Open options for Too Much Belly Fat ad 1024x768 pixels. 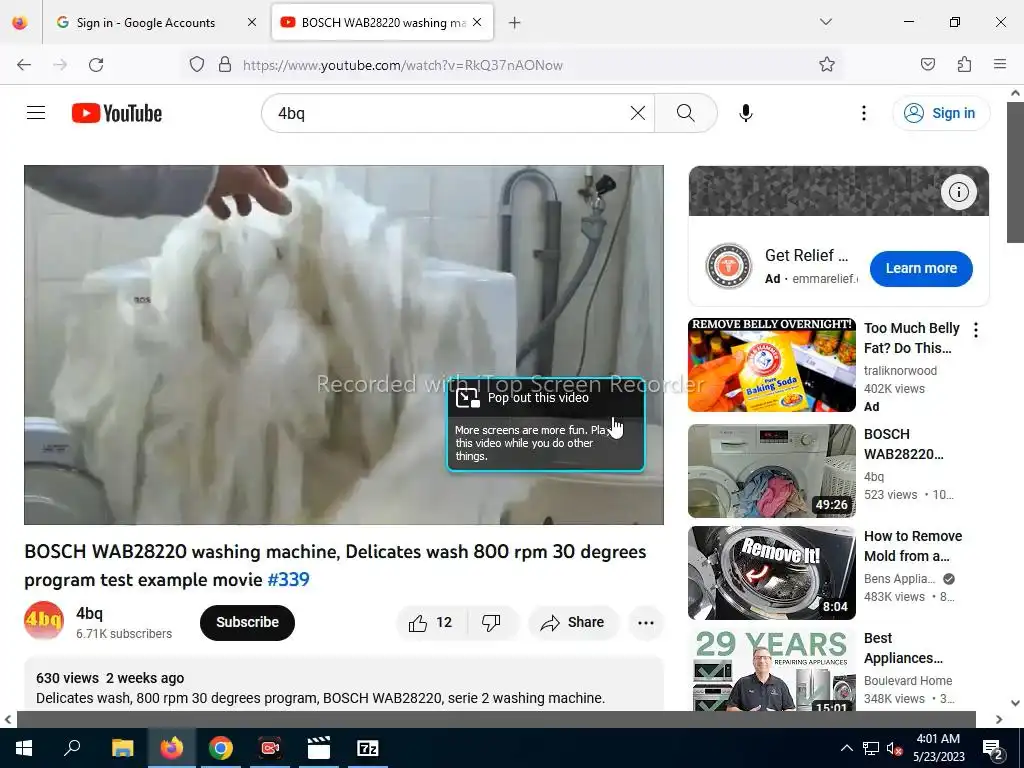[x=976, y=330]
